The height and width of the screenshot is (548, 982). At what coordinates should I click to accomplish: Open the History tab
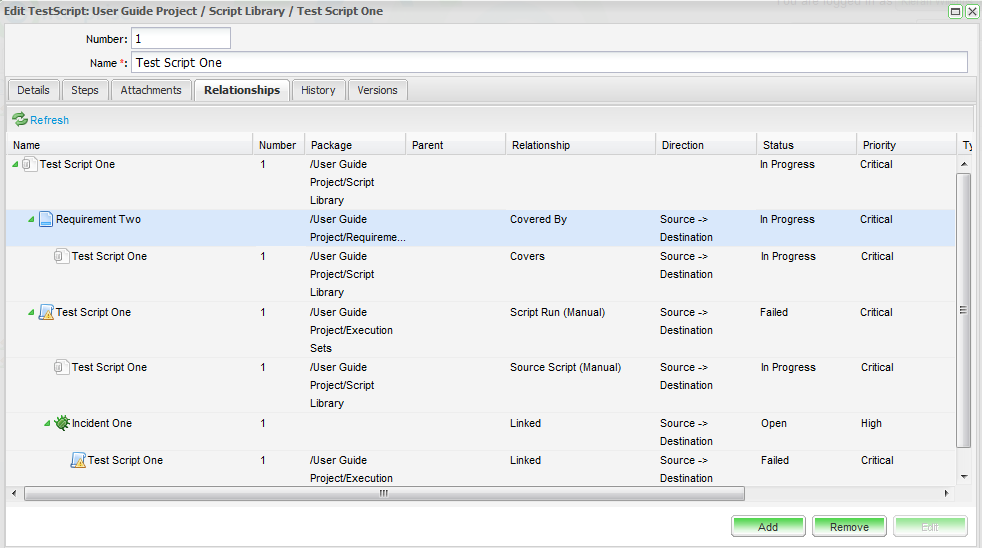coord(318,90)
